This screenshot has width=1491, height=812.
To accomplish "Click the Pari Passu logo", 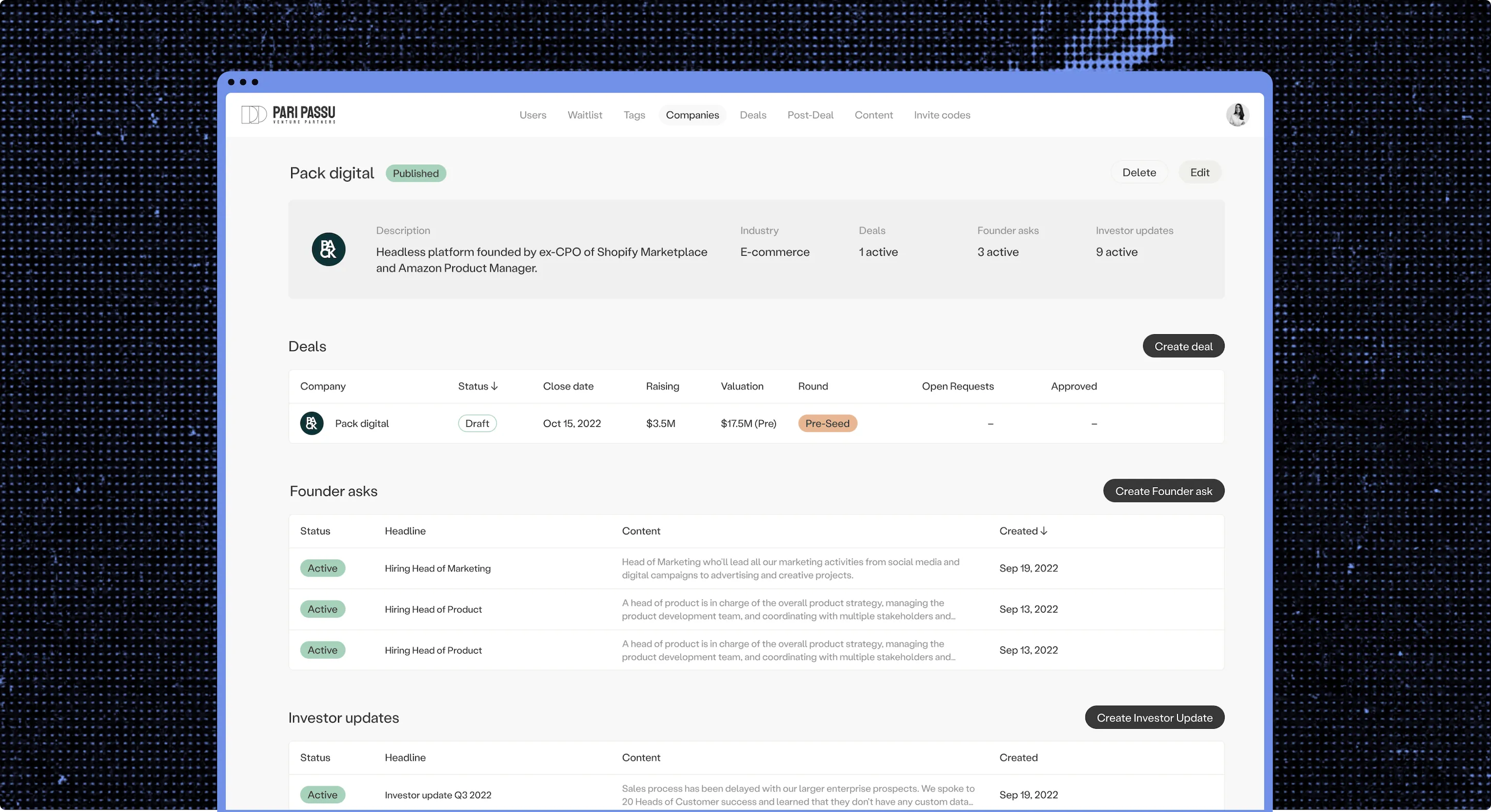I will (x=288, y=115).
